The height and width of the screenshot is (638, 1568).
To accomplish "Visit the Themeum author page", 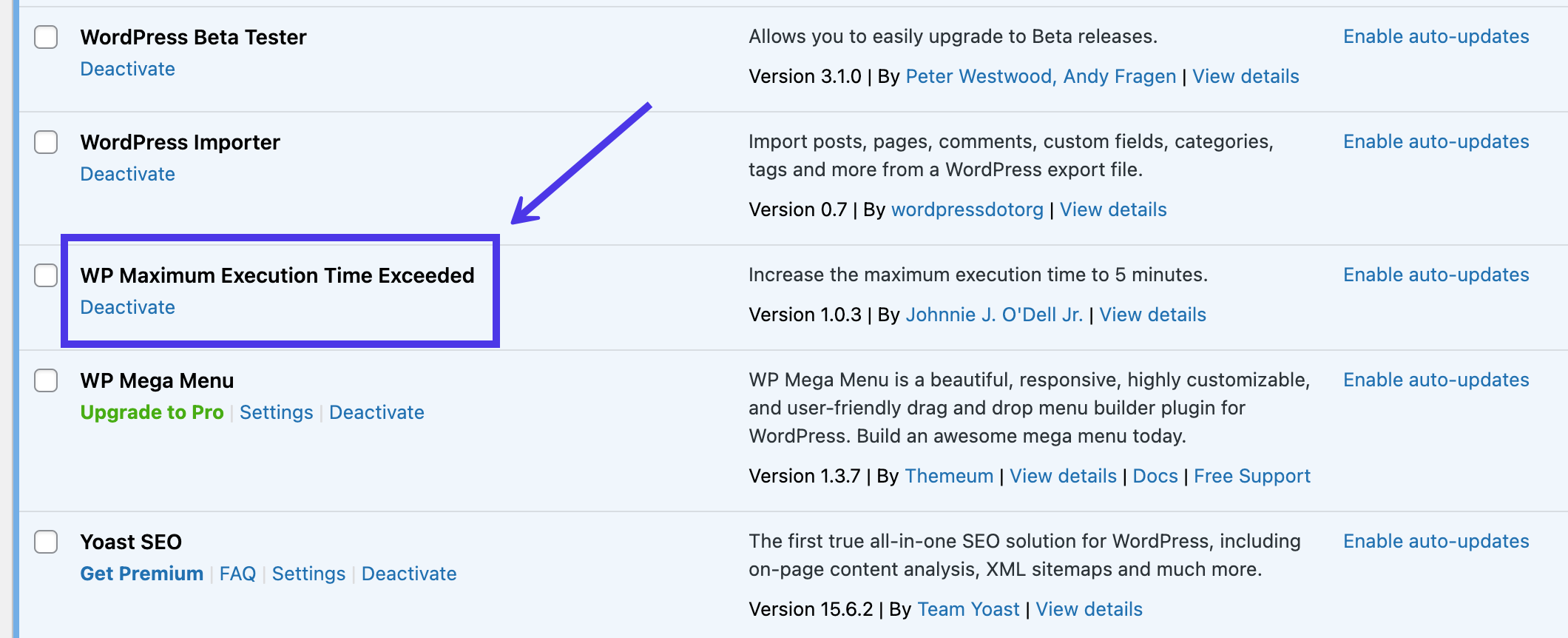I will tap(949, 476).
